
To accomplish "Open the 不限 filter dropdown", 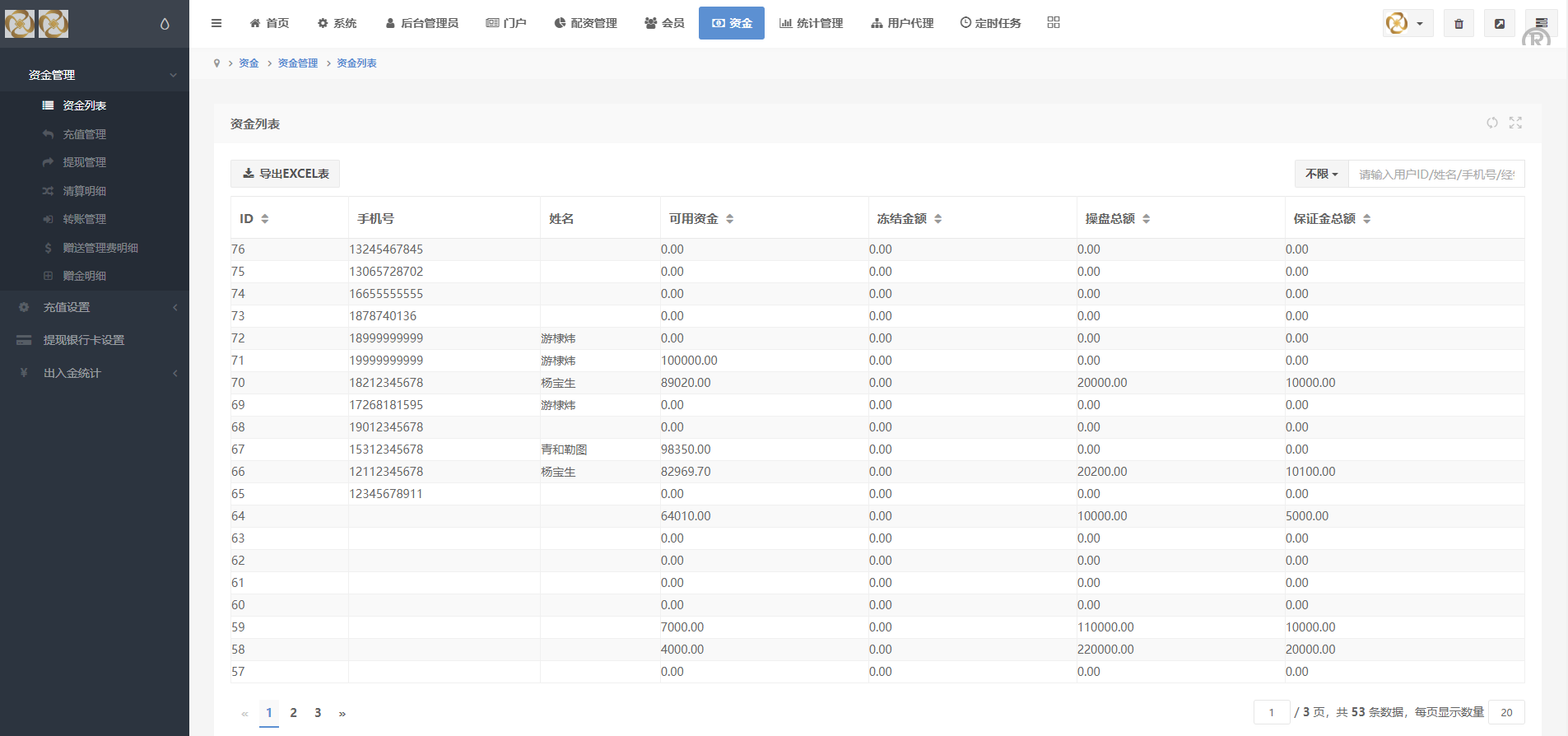I will [1321, 174].
